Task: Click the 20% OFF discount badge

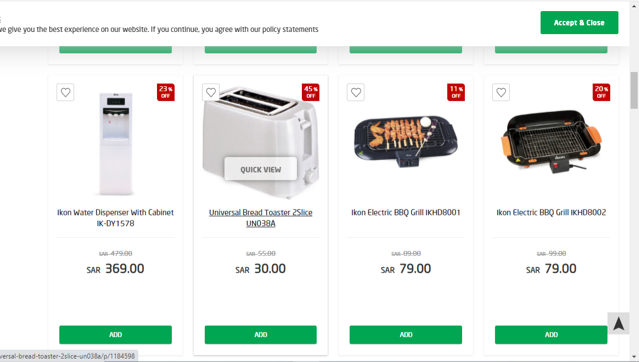Action: click(x=601, y=92)
